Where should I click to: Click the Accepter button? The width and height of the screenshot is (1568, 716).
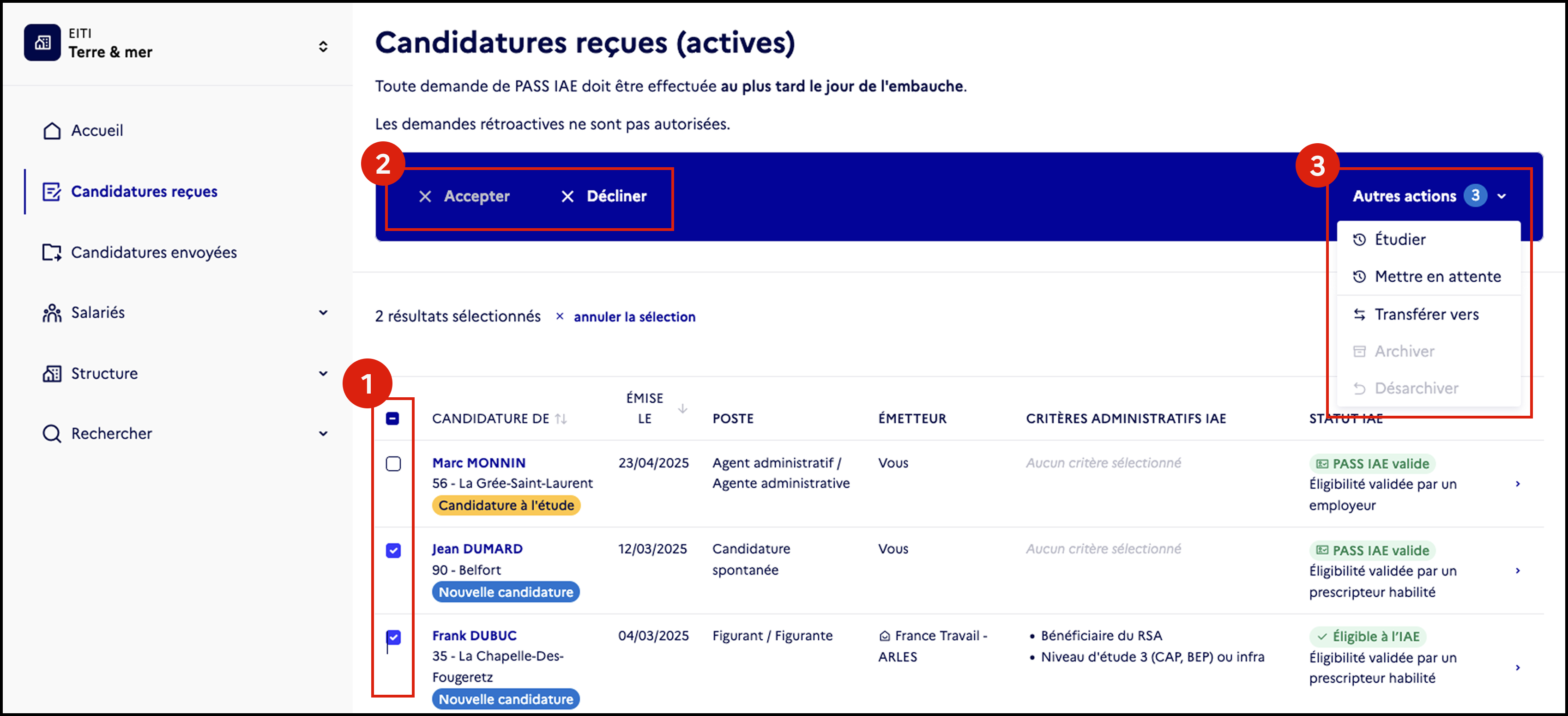[464, 196]
